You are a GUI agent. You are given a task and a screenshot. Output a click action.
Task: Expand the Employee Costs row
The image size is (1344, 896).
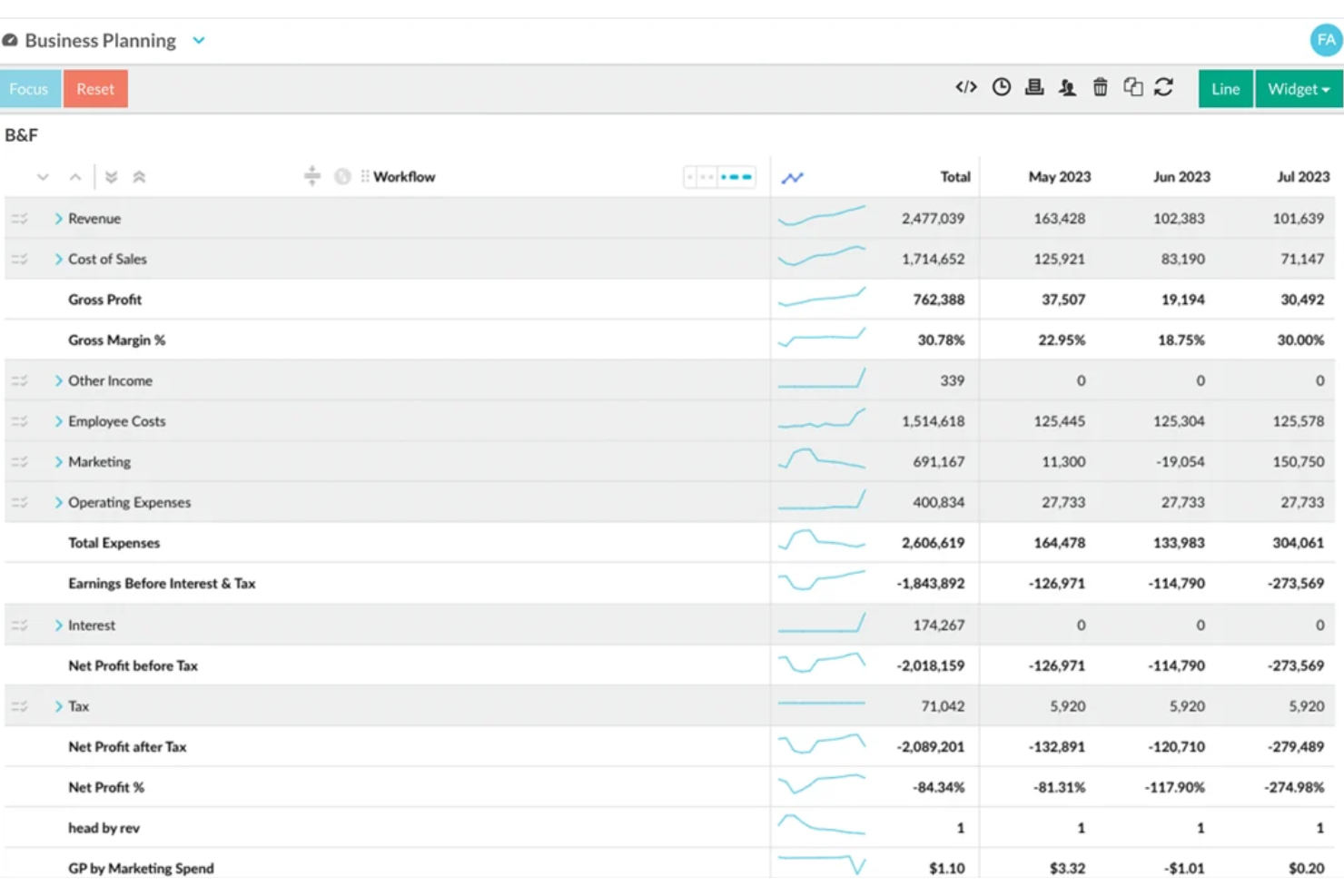coord(58,420)
